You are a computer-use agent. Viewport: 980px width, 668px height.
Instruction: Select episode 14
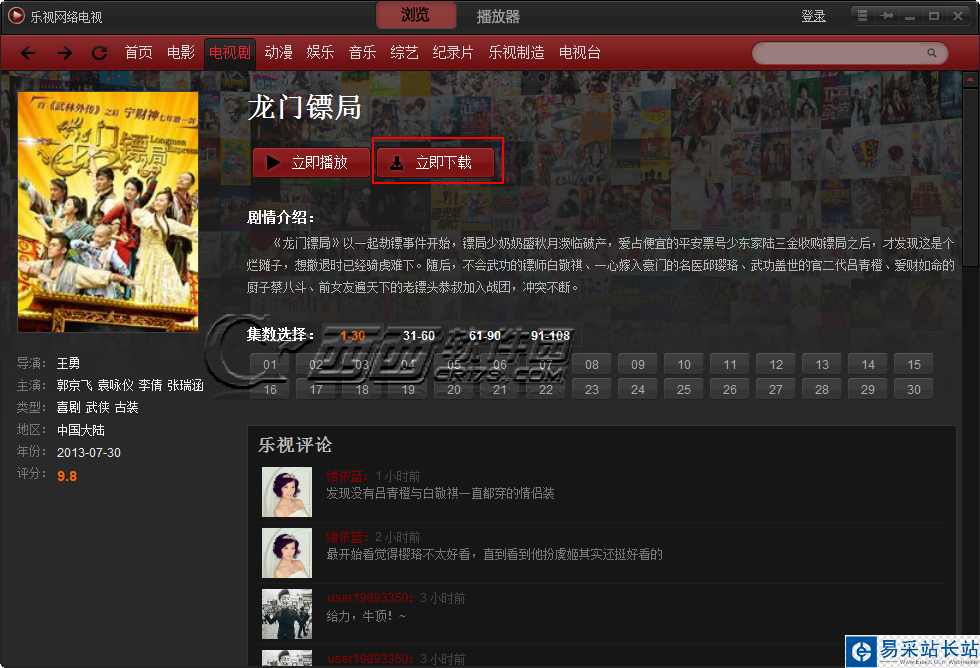click(868, 364)
